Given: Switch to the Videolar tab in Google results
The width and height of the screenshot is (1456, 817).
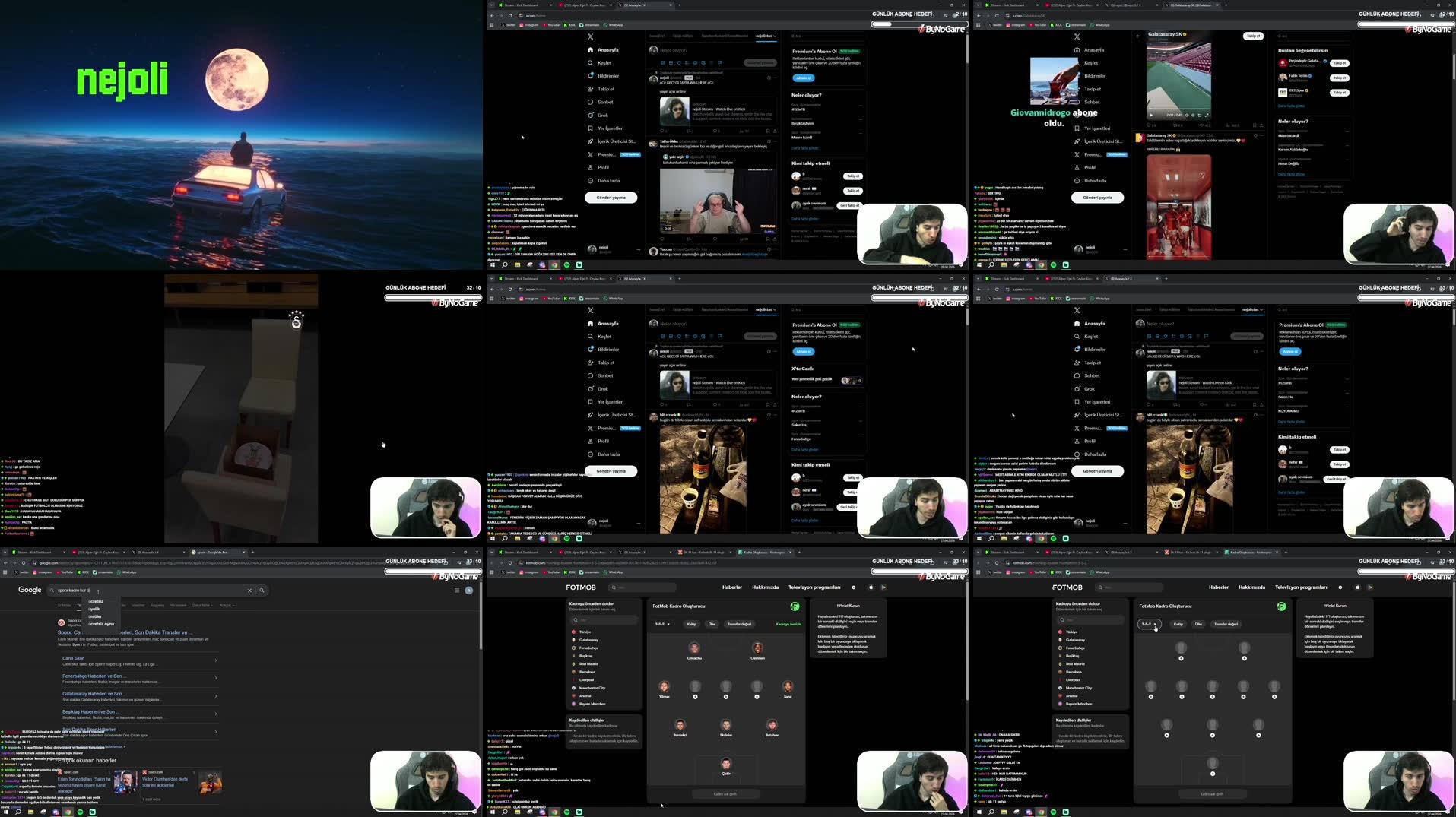Looking at the screenshot, I should [x=138, y=606].
